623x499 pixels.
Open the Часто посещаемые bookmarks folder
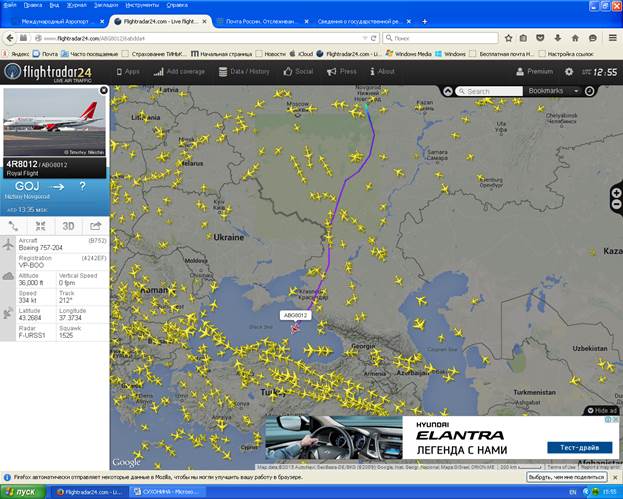pos(90,54)
